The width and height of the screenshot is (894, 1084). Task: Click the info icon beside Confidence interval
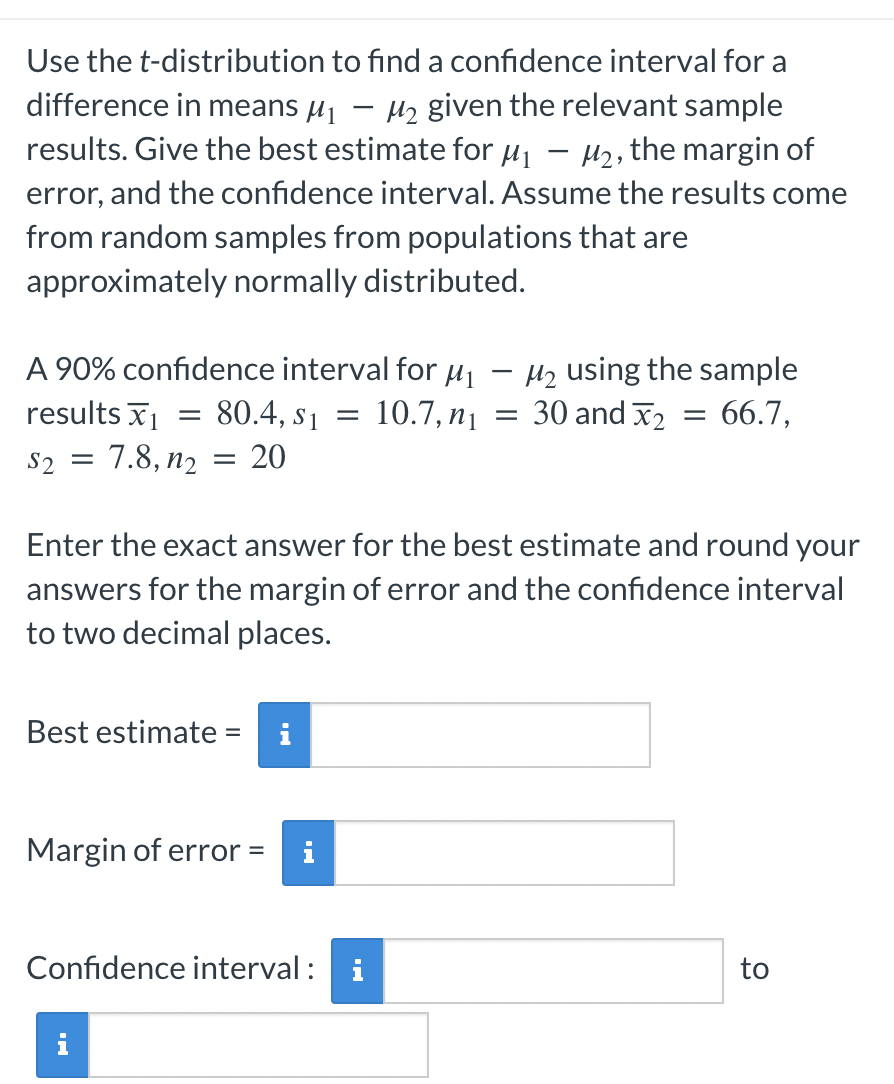(x=357, y=970)
